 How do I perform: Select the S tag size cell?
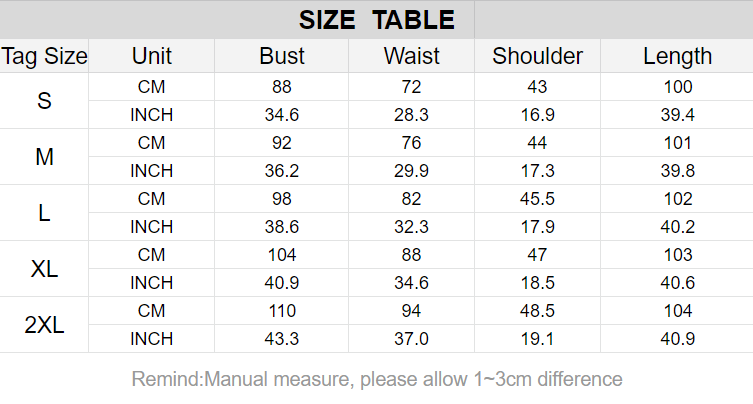click(x=44, y=101)
